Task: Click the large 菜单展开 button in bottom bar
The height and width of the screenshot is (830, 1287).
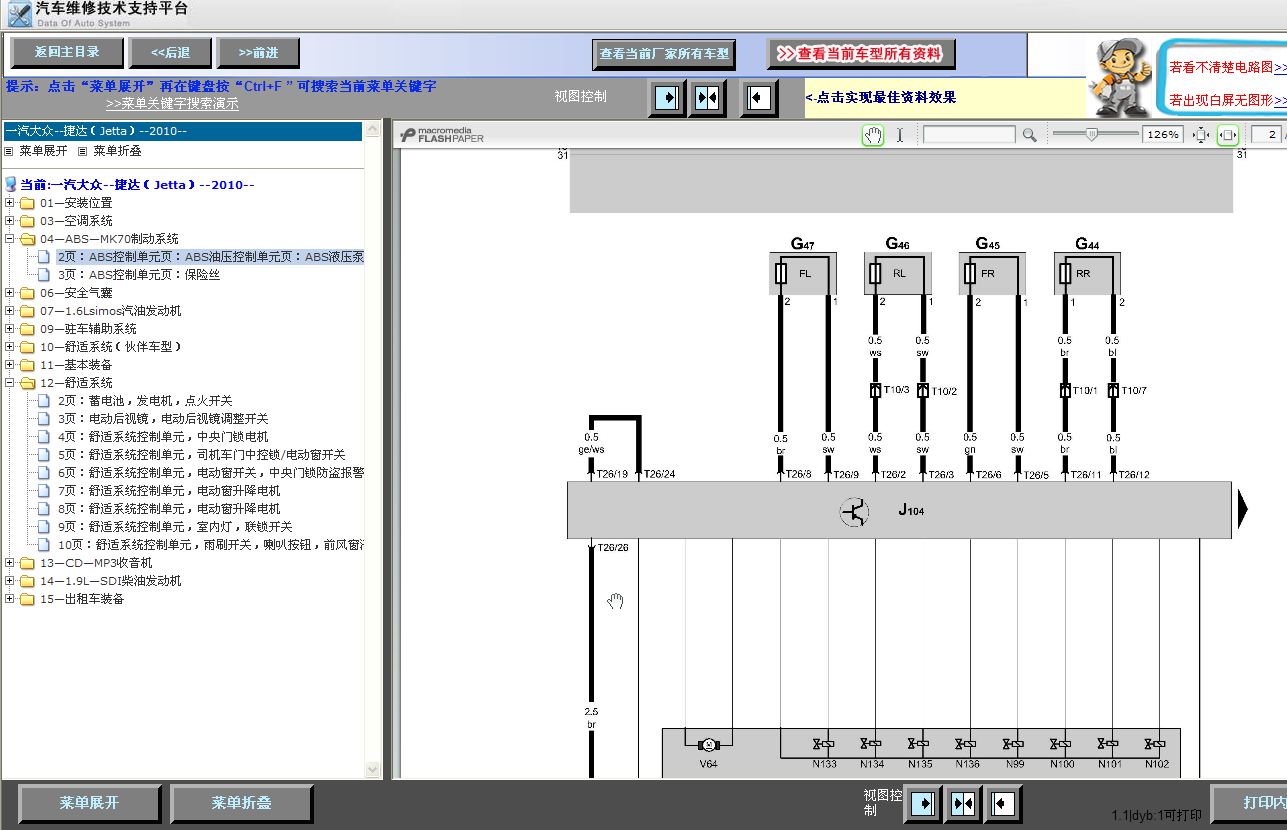Action: click(x=89, y=803)
